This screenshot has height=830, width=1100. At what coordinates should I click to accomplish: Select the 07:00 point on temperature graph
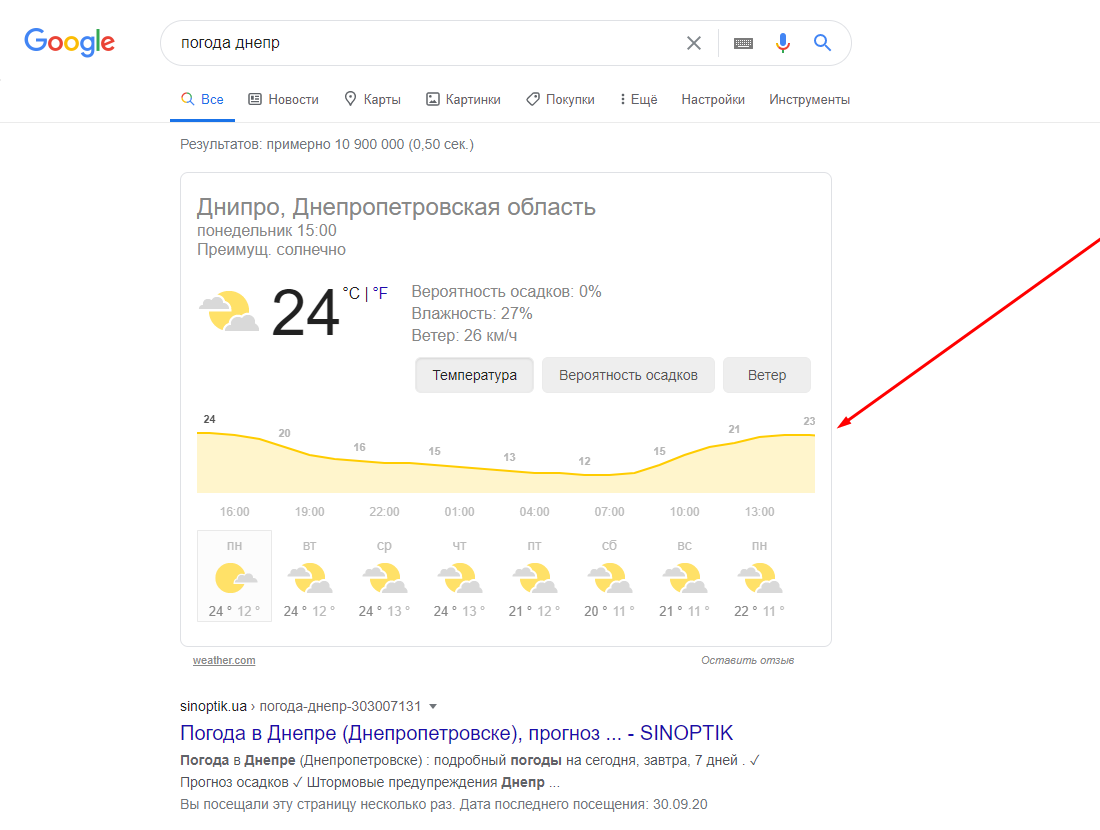click(609, 475)
